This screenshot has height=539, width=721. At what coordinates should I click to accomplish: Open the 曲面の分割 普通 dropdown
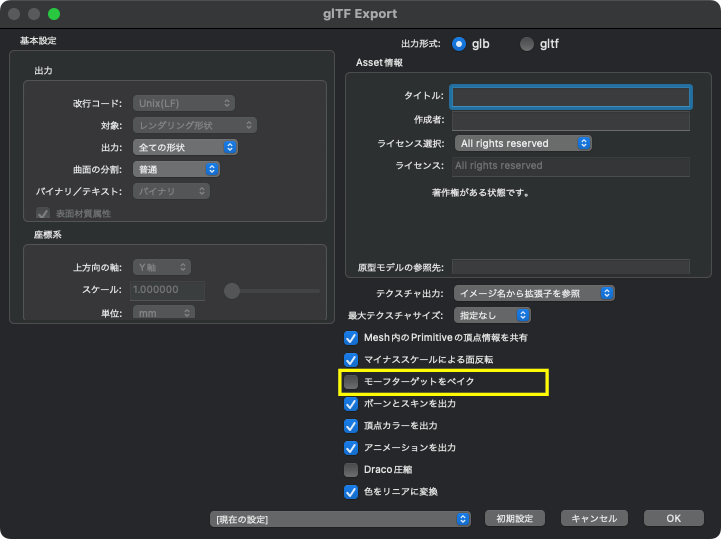coord(176,169)
